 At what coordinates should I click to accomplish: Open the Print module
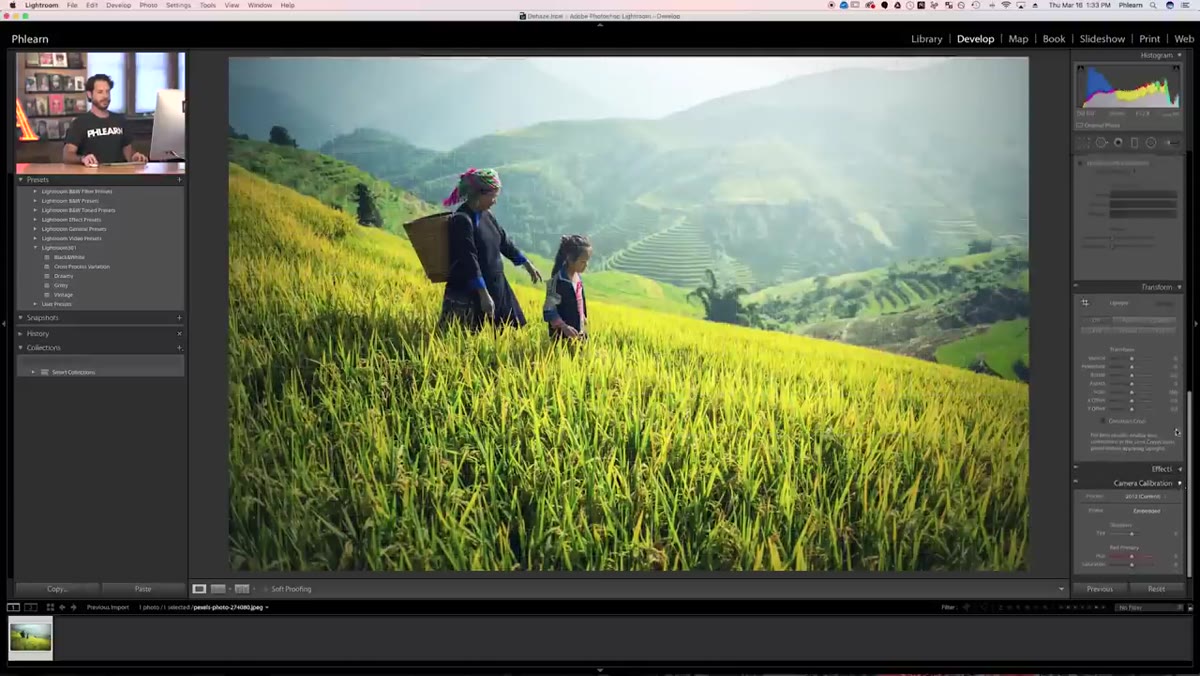pyautogui.click(x=1150, y=39)
